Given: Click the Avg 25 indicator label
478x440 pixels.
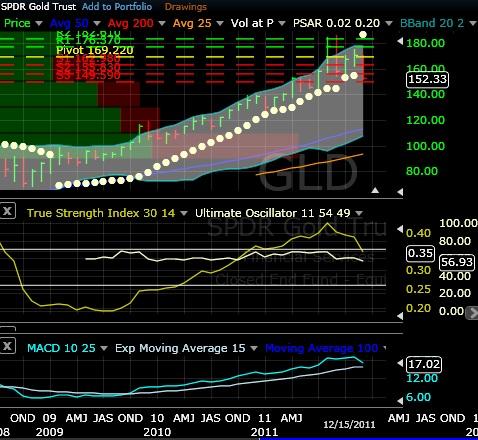Looking at the screenshot, I should (x=192, y=23).
